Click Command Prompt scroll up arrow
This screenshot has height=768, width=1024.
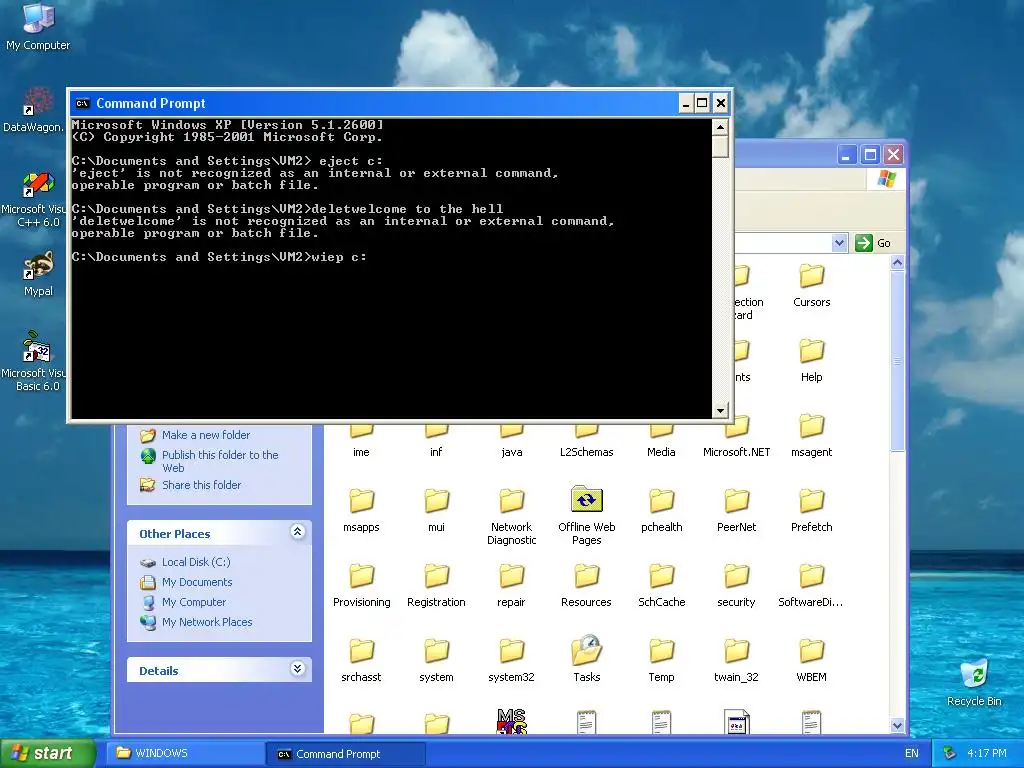click(720, 127)
